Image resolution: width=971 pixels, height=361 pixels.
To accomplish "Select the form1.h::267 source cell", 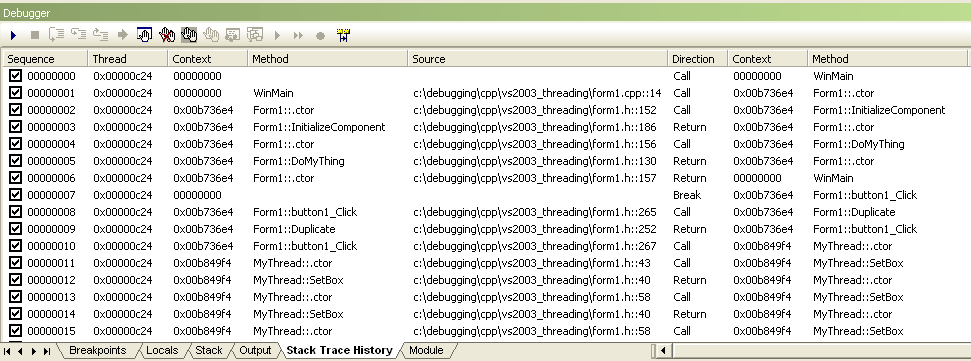I will coord(534,246).
